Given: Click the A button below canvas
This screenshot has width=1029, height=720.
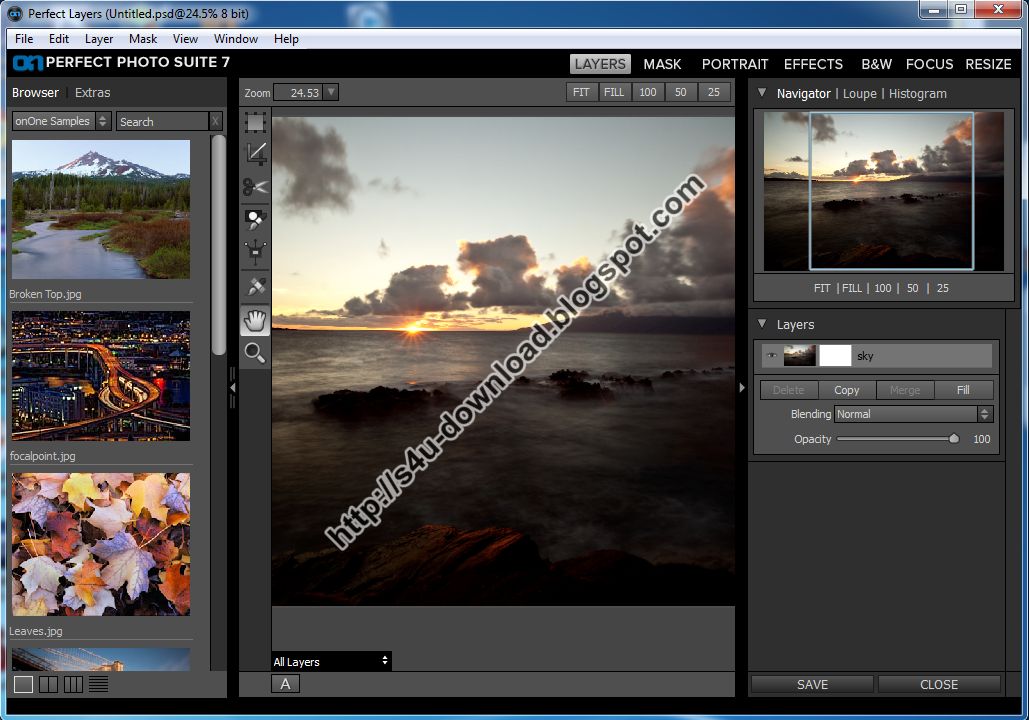Looking at the screenshot, I should point(285,684).
